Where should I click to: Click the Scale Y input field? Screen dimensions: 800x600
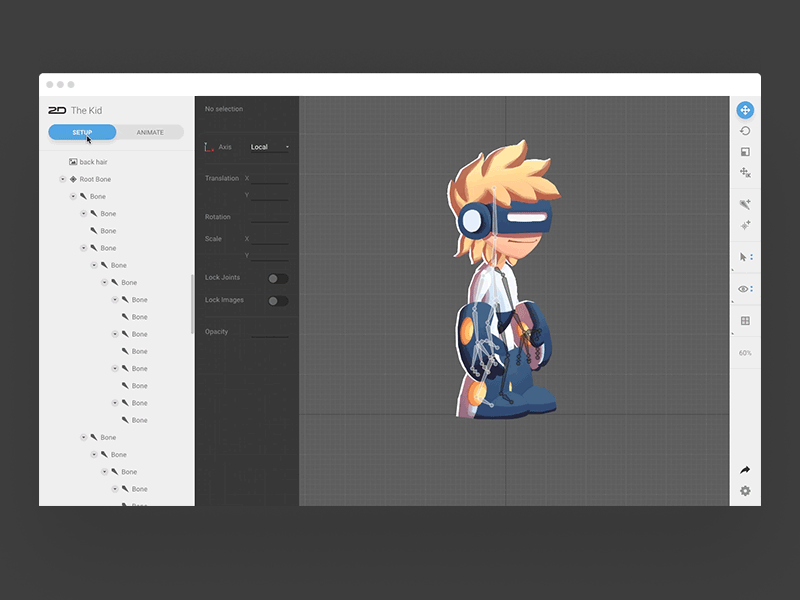click(x=270, y=255)
